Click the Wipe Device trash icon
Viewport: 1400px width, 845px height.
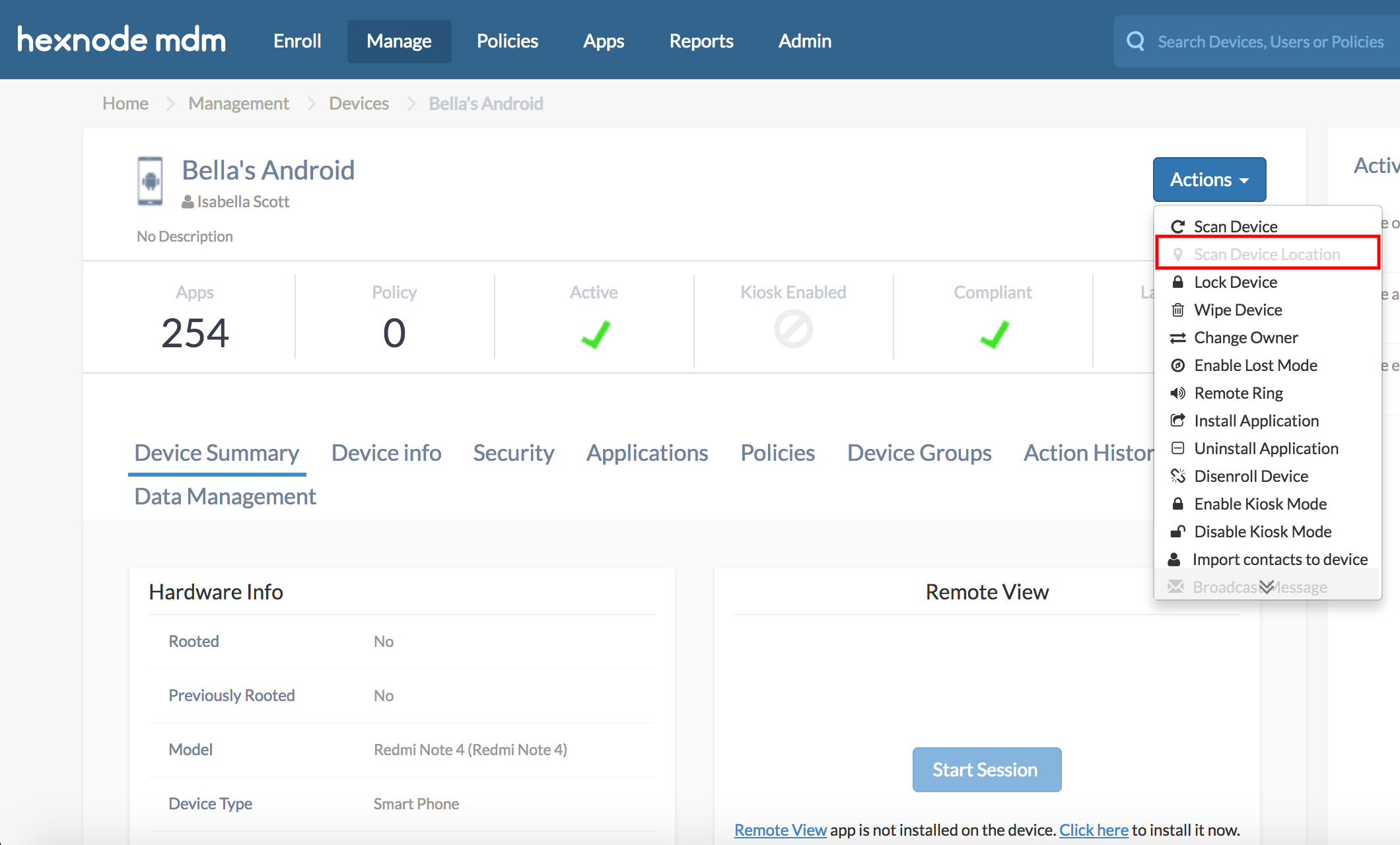coord(1177,310)
